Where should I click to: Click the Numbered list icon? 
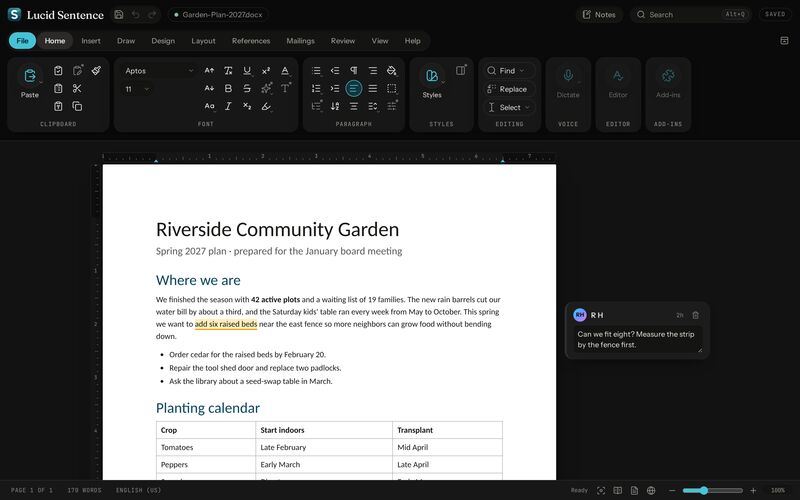tap(316, 88)
